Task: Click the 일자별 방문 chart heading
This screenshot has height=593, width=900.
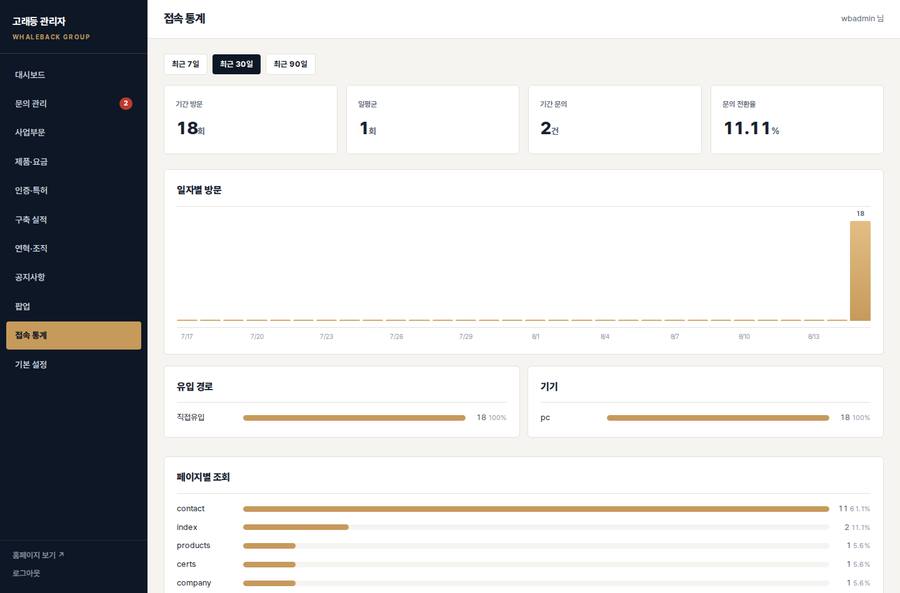Action: pos(199,190)
